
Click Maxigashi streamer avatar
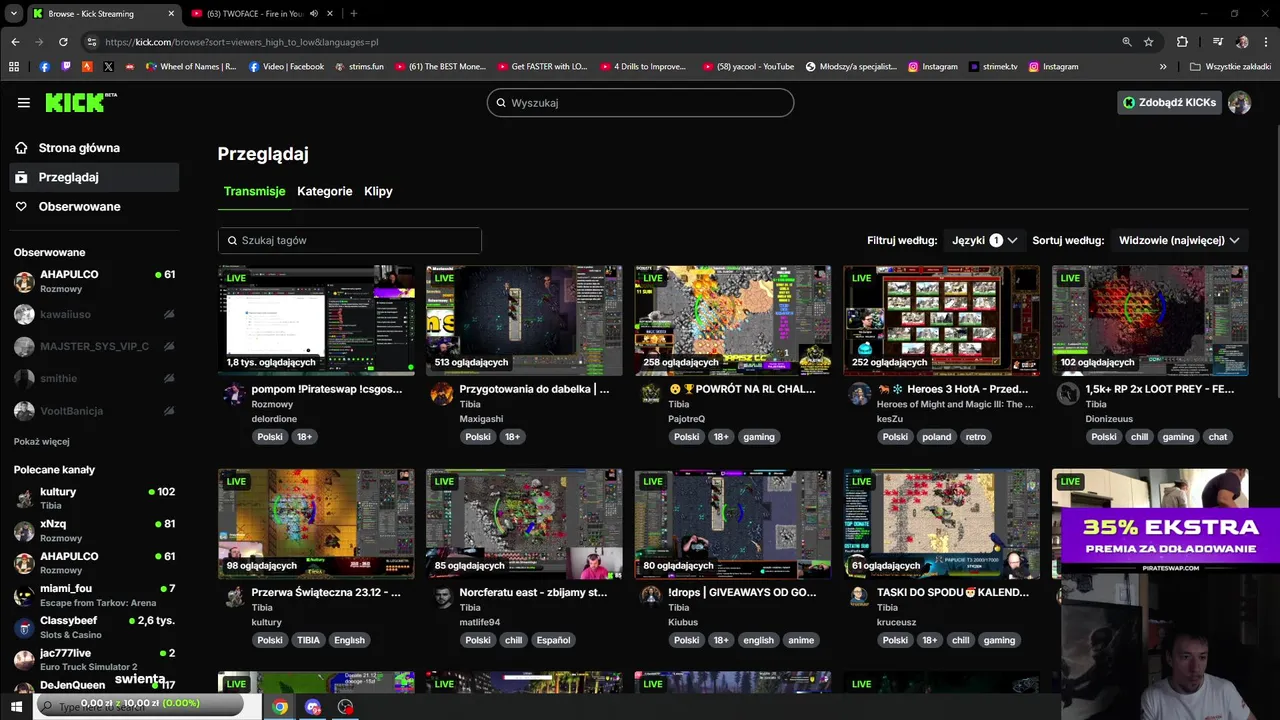[442, 393]
